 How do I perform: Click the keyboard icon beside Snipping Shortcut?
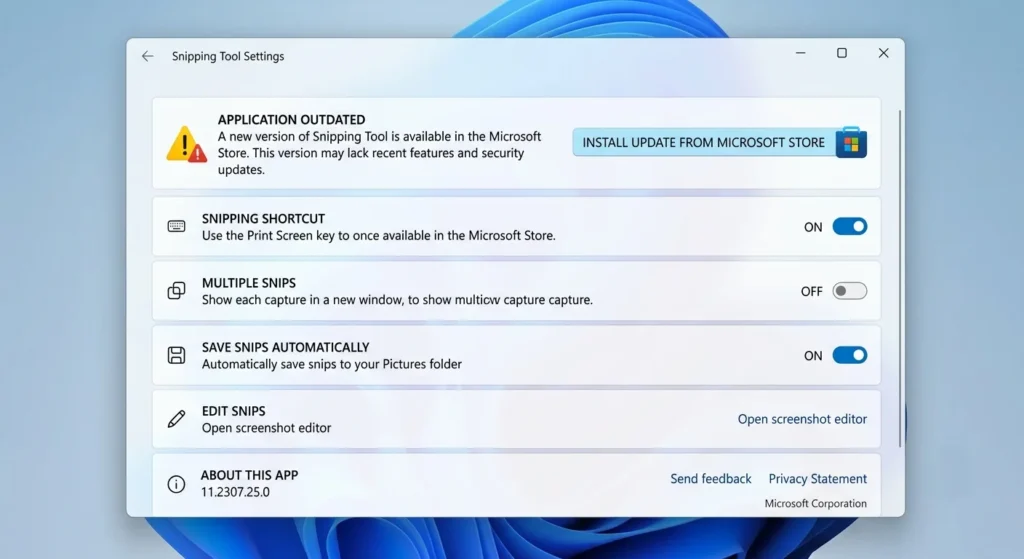pos(176,226)
